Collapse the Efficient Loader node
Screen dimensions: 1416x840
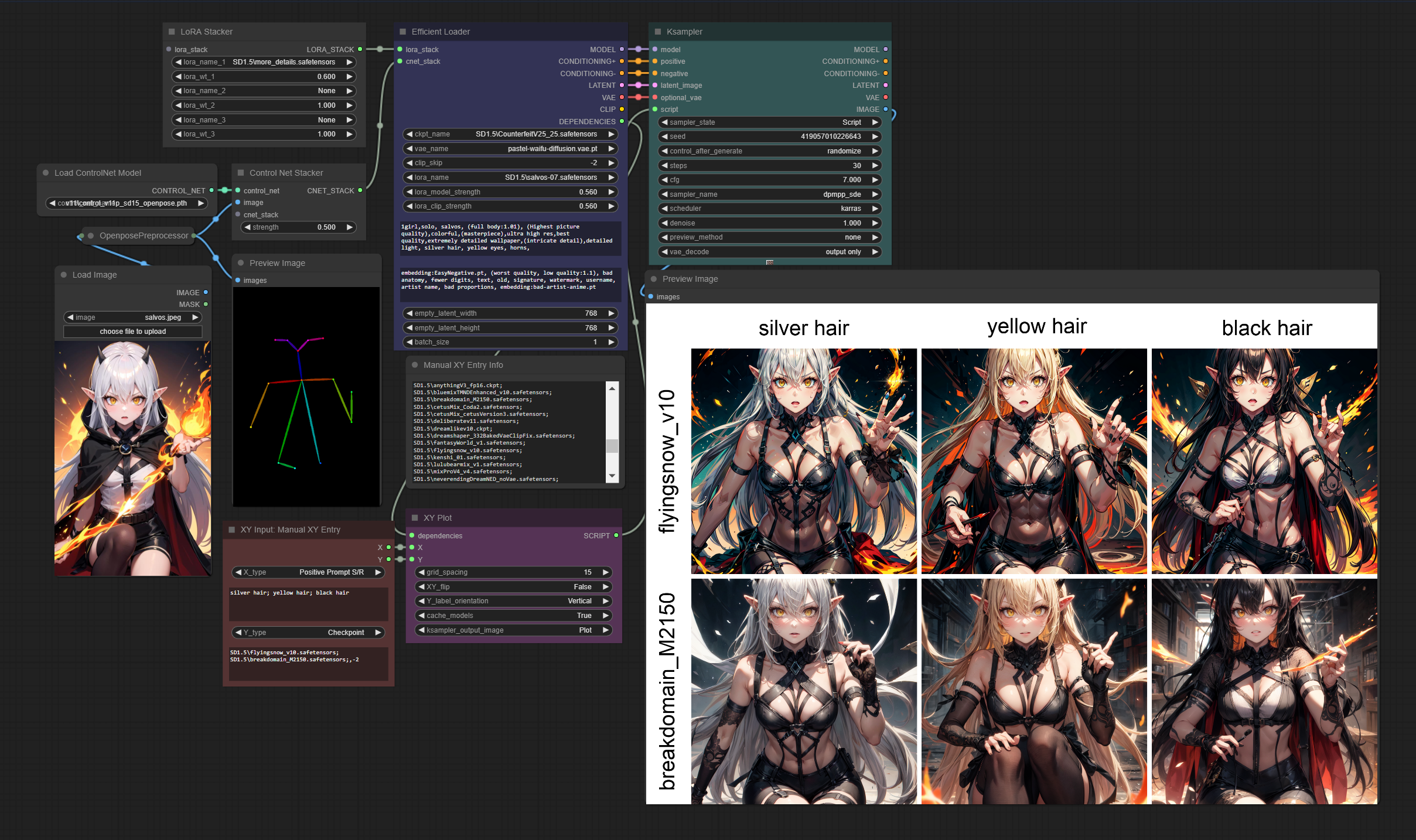402,32
